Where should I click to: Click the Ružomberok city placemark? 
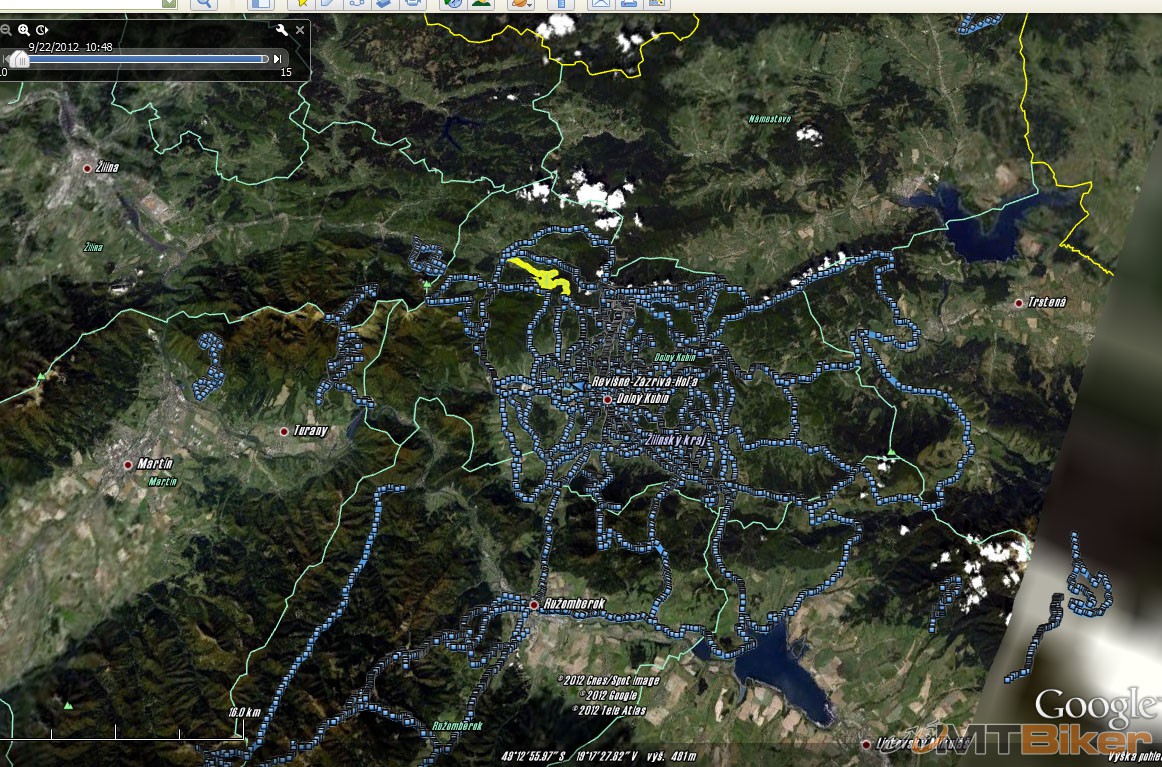point(534,605)
